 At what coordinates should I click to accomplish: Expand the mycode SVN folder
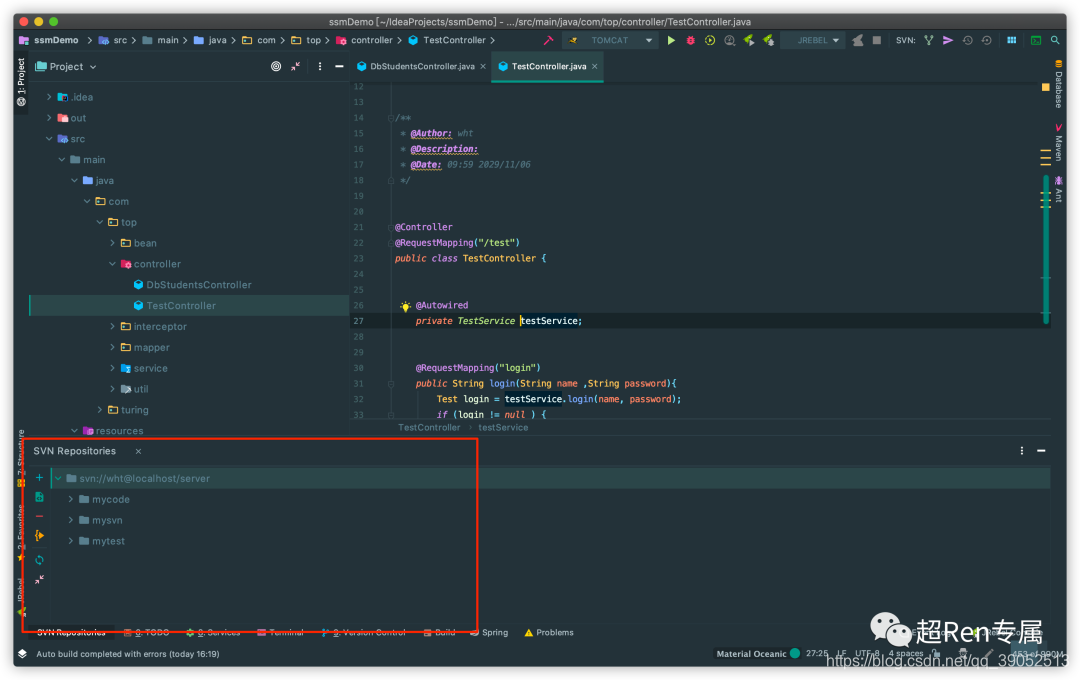tap(70, 499)
